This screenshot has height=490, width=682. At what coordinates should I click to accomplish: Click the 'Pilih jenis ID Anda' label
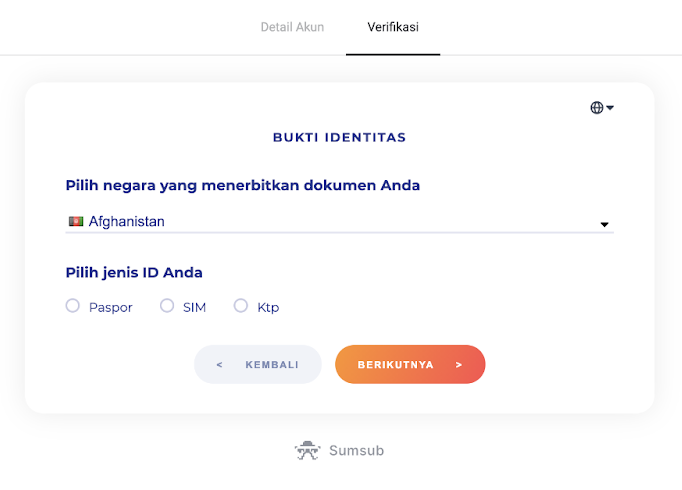(x=134, y=272)
